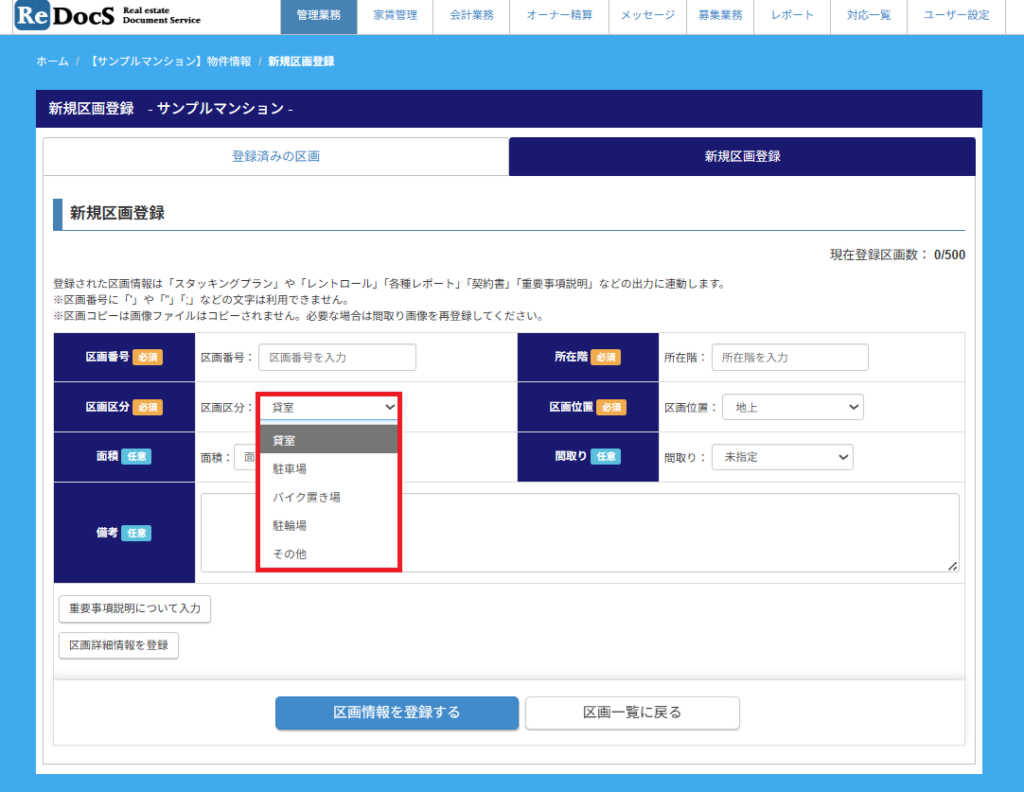Viewport: 1024px width, 792px height.
Task: Open the 管理業務 menu
Action: click(x=318, y=16)
